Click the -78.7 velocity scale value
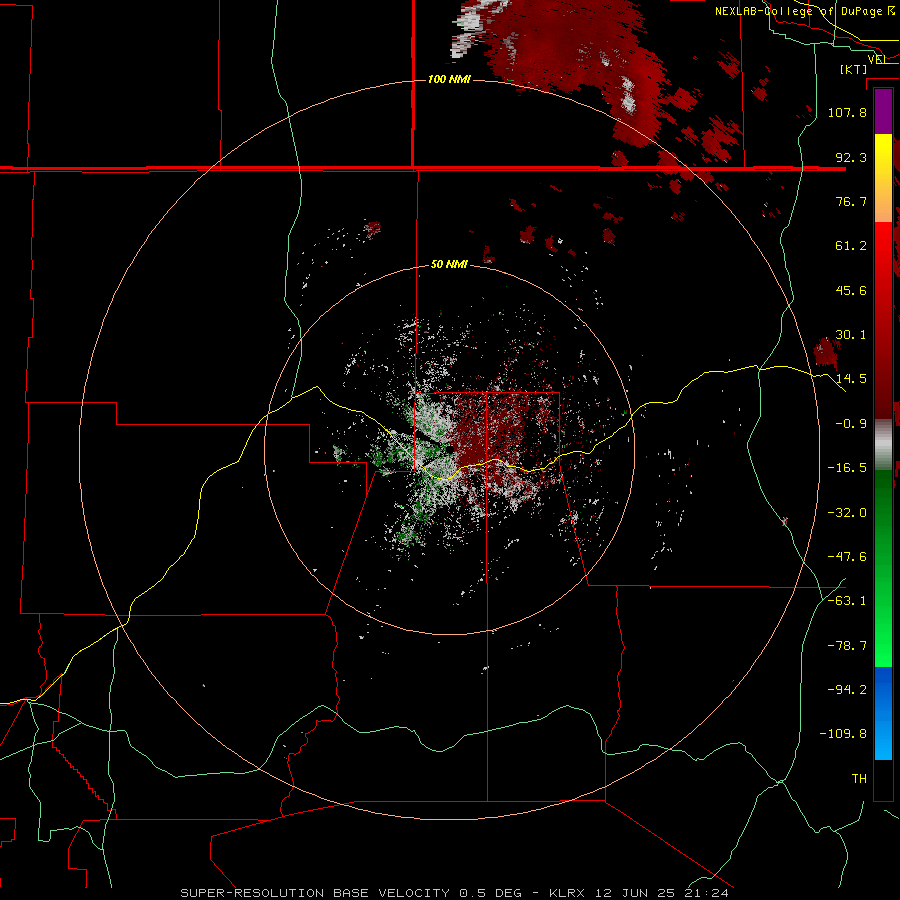Image resolution: width=900 pixels, height=900 pixels. [x=847, y=646]
